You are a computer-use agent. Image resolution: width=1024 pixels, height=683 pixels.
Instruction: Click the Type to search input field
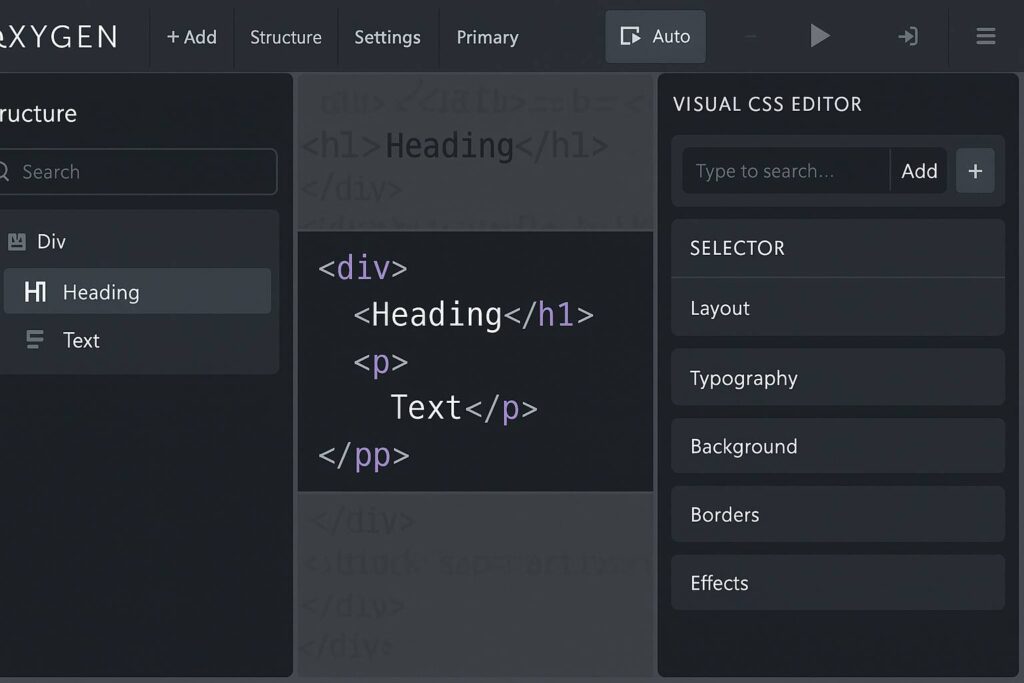coord(785,171)
